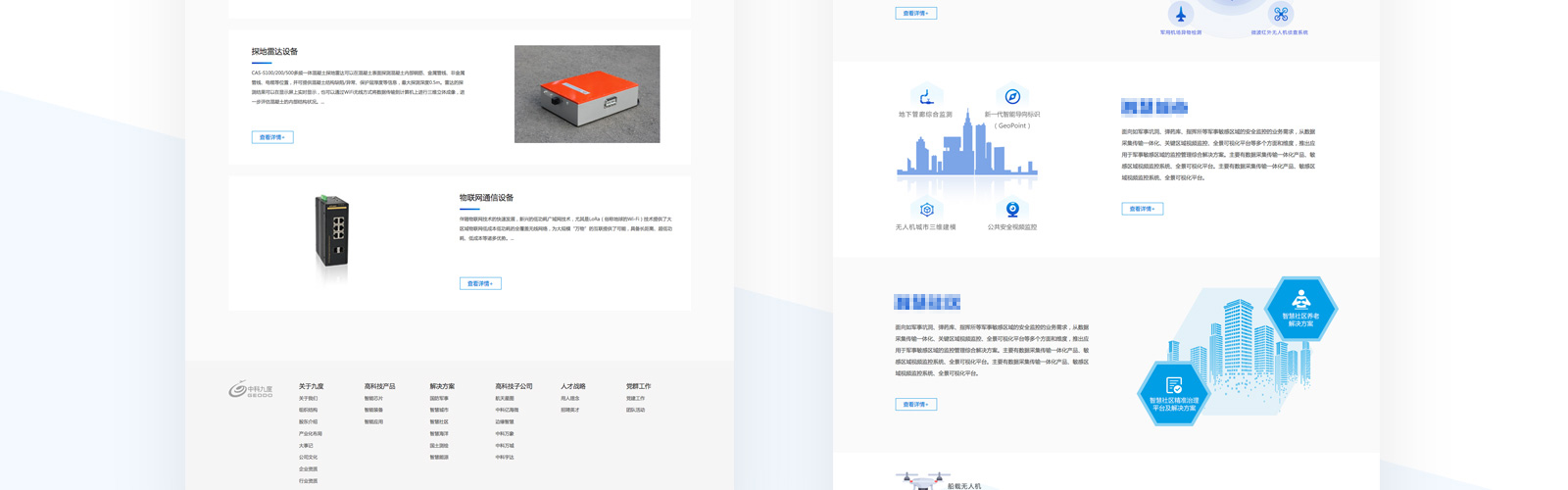Click the GeoPoint compass icon

tap(1012, 96)
